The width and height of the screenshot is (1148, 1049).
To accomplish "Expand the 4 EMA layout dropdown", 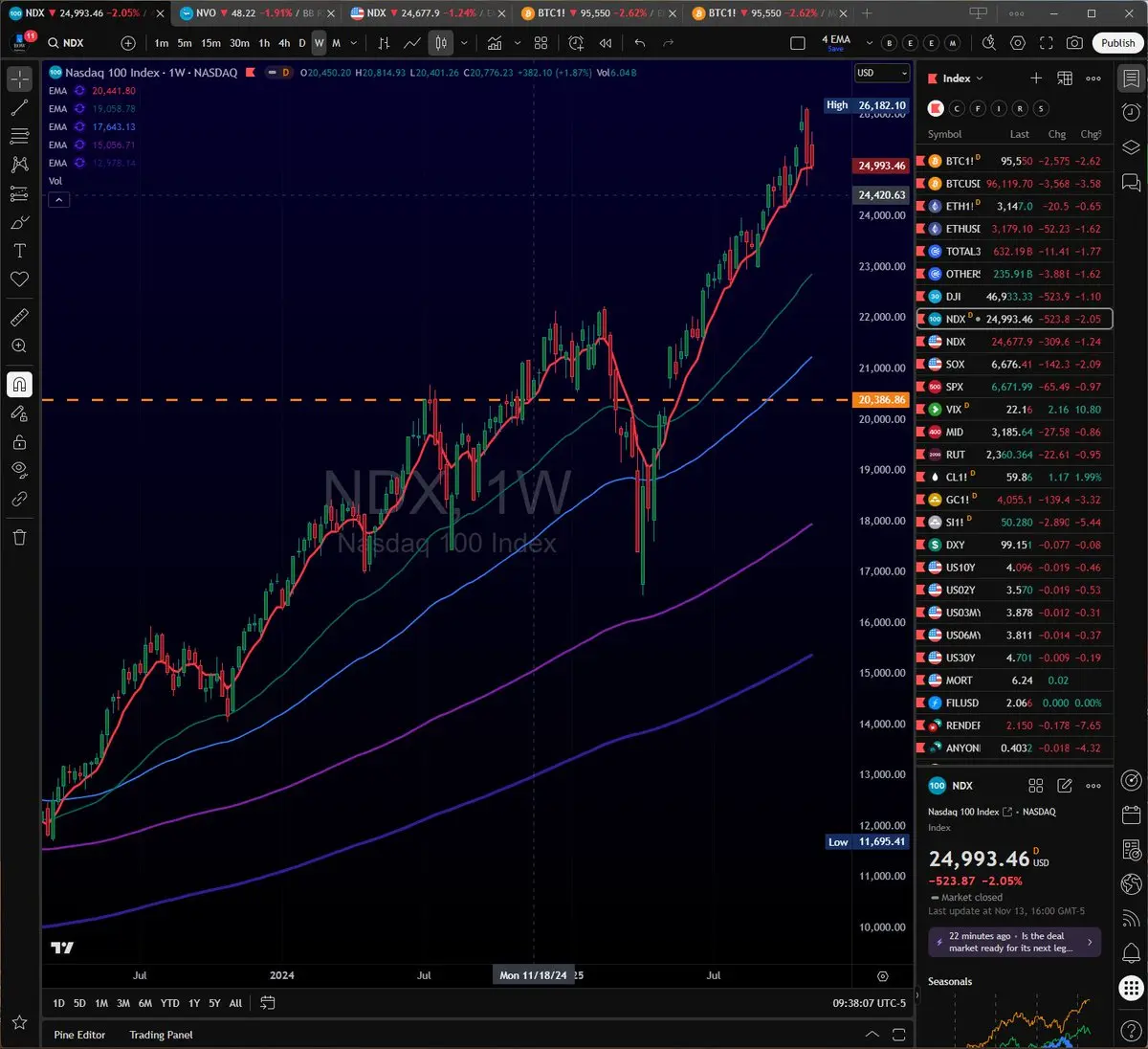I will (869, 43).
